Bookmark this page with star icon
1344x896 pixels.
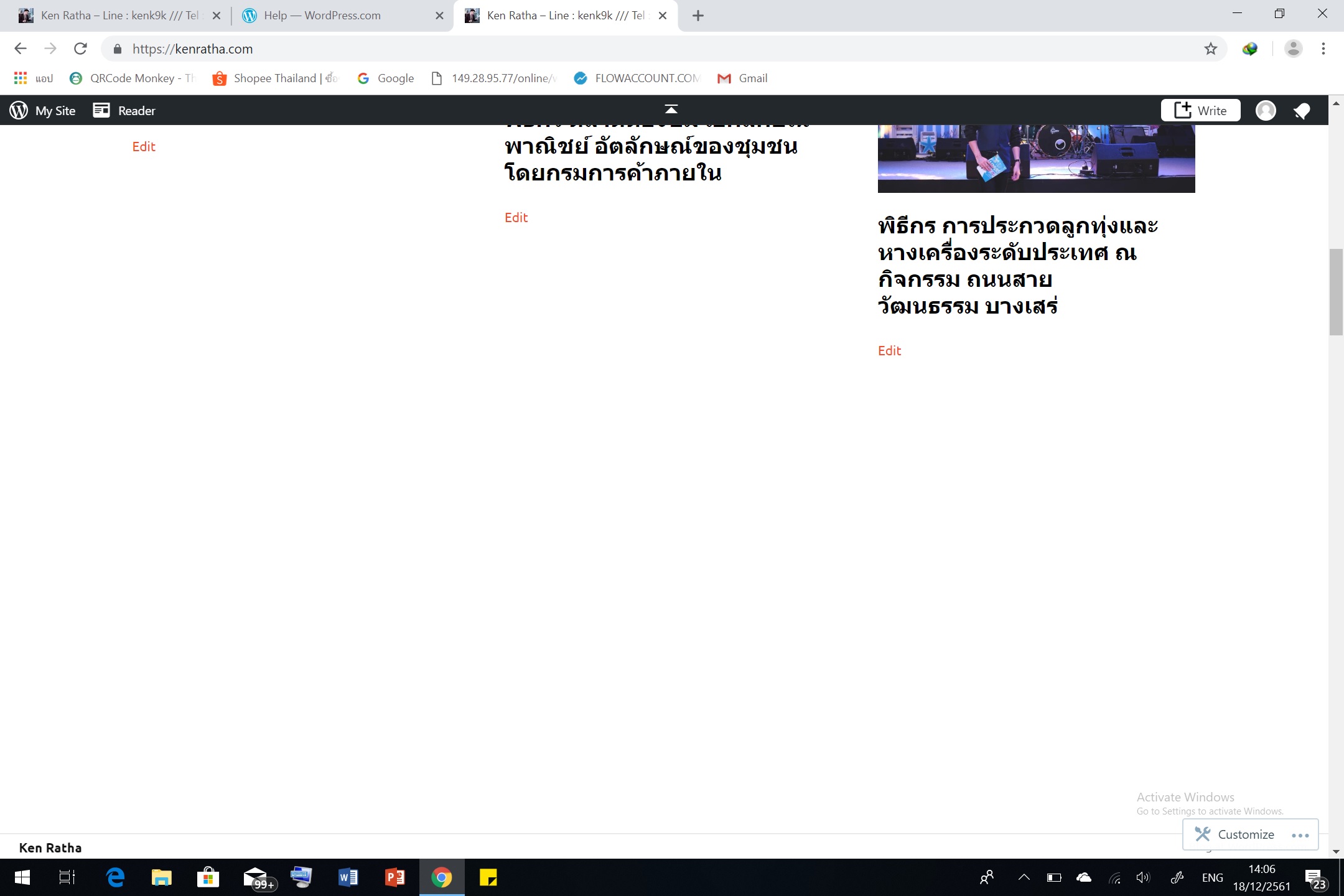coord(1210,49)
